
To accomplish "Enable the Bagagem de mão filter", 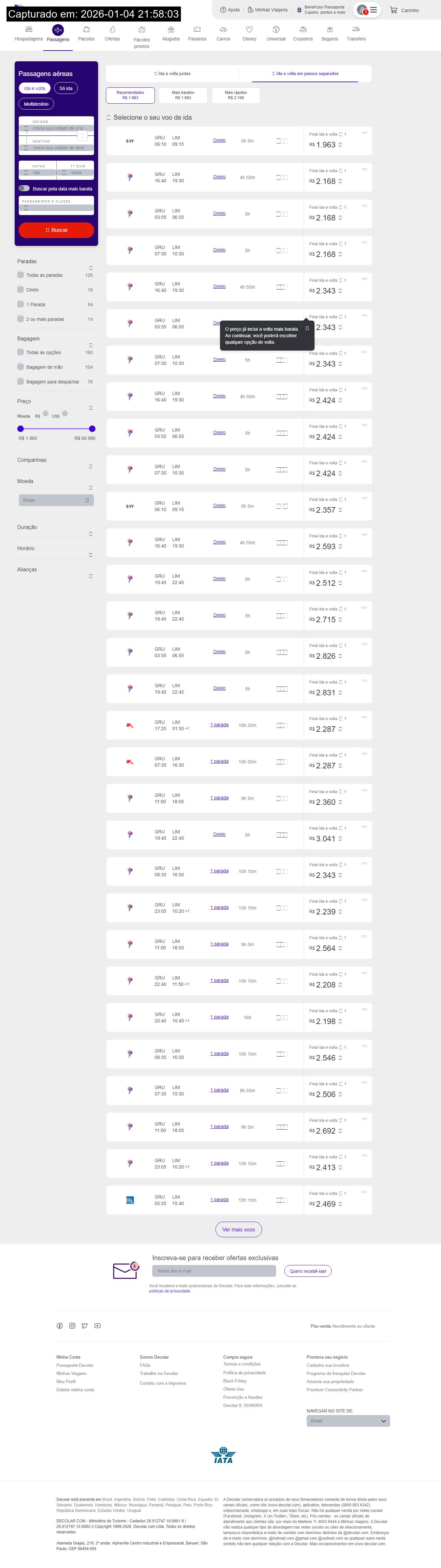I will click(x=21, y=367).
